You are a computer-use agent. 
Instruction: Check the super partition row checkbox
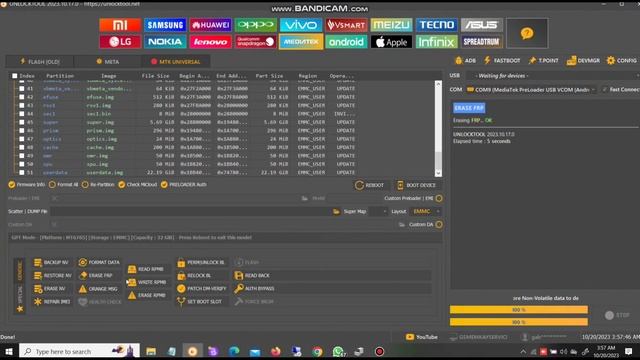click(22, 122)
